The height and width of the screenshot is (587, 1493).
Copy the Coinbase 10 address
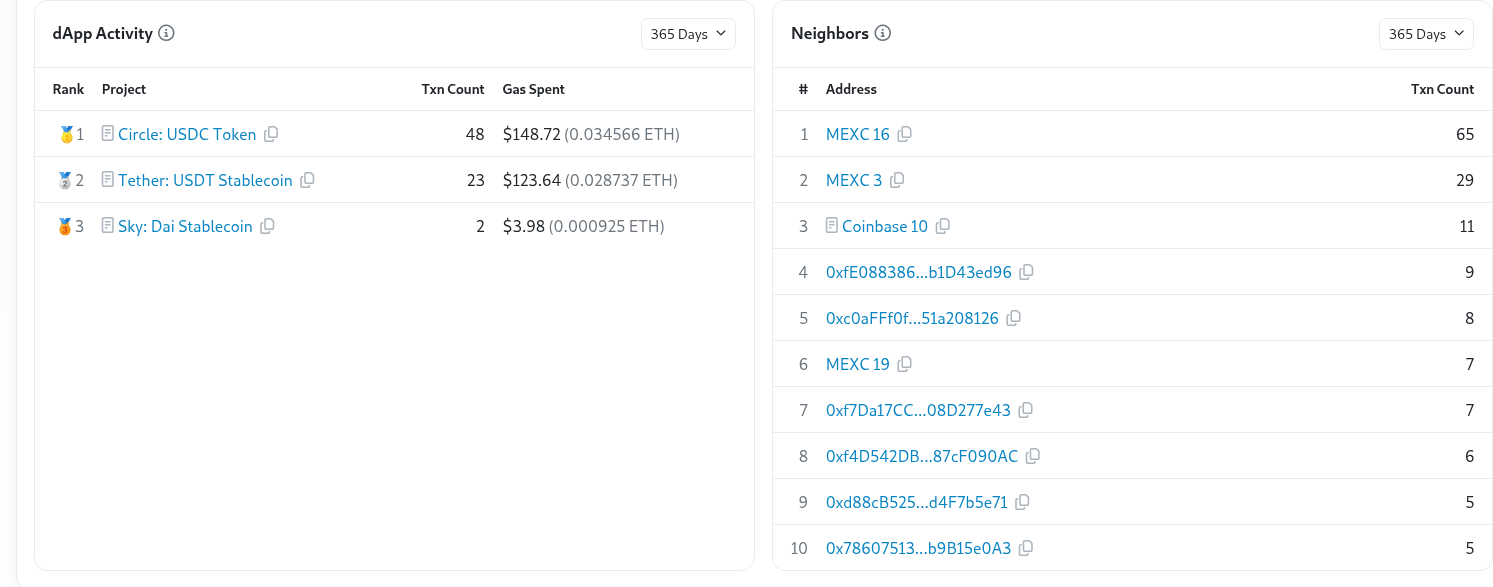coord(943,226)
